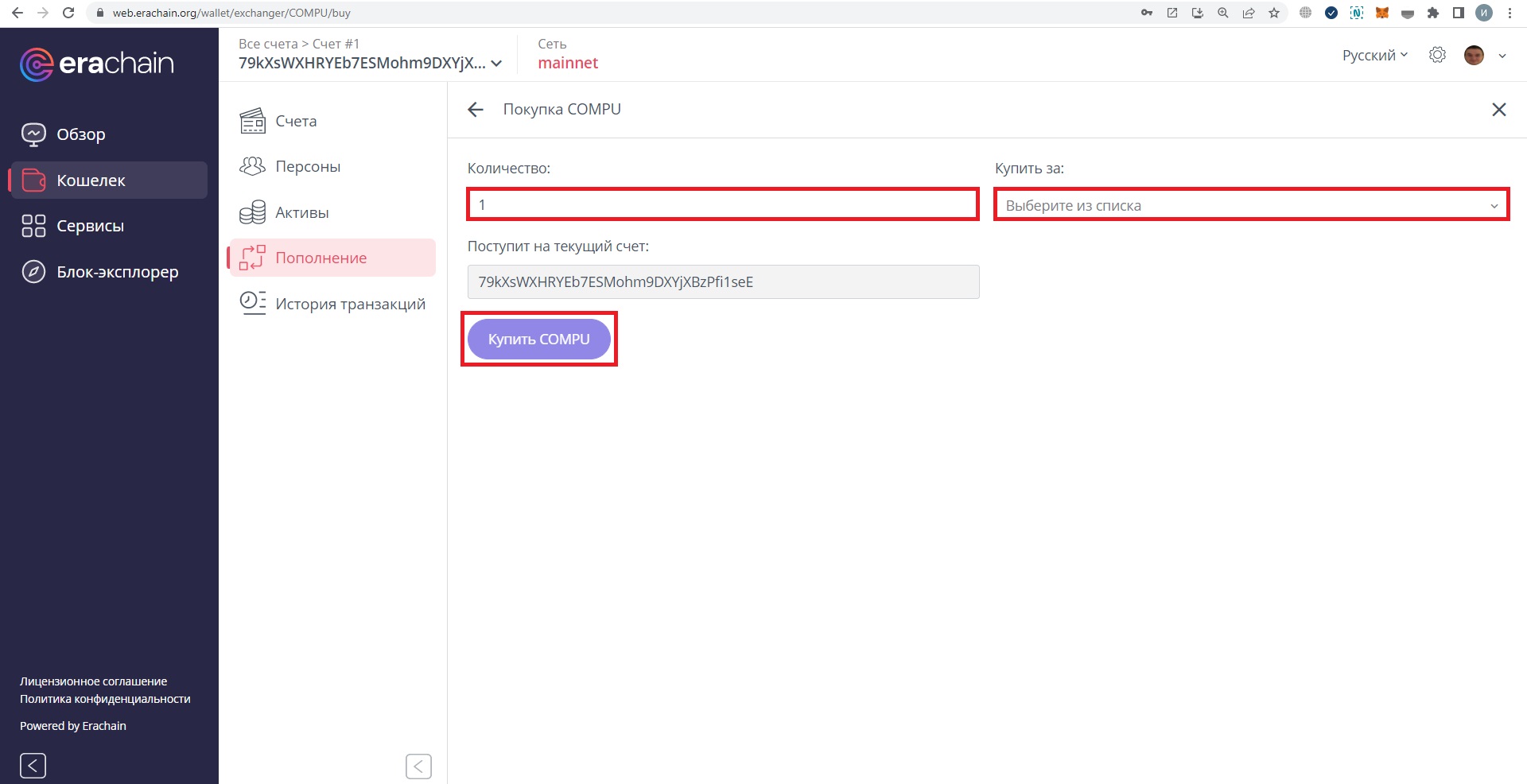The image size is (1527, 784).
Task: Collapse the wallet submenu panel arrow
Action: click(x=418, y=767)
